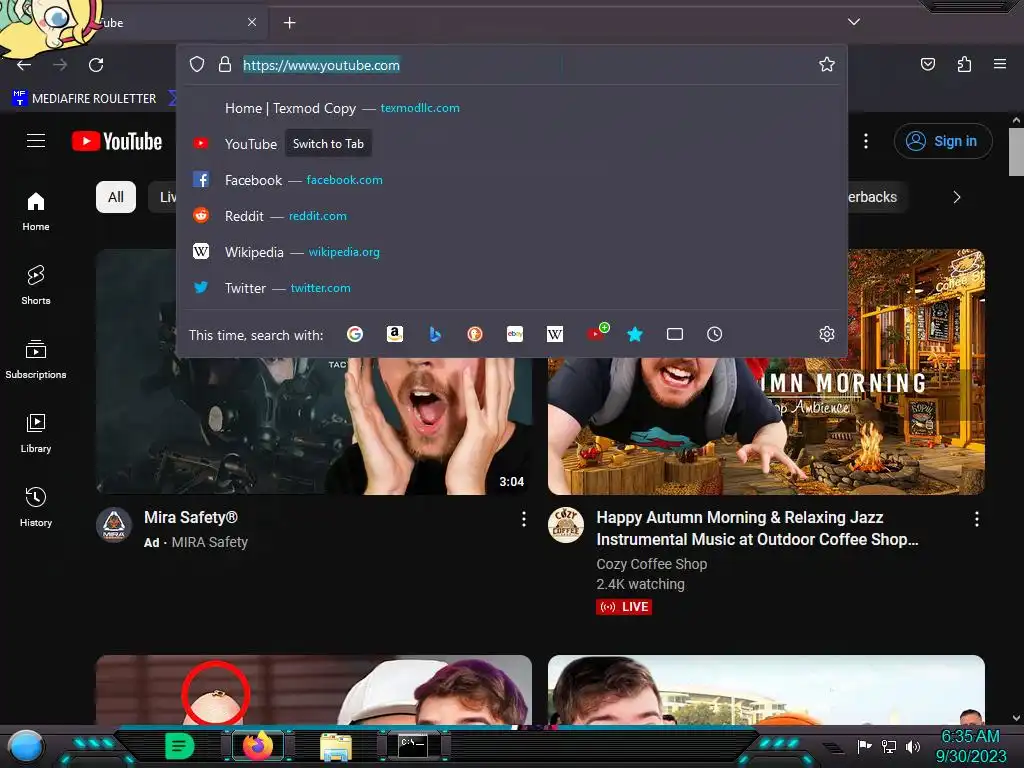Click the Sign in button

(x=943, y=141)
